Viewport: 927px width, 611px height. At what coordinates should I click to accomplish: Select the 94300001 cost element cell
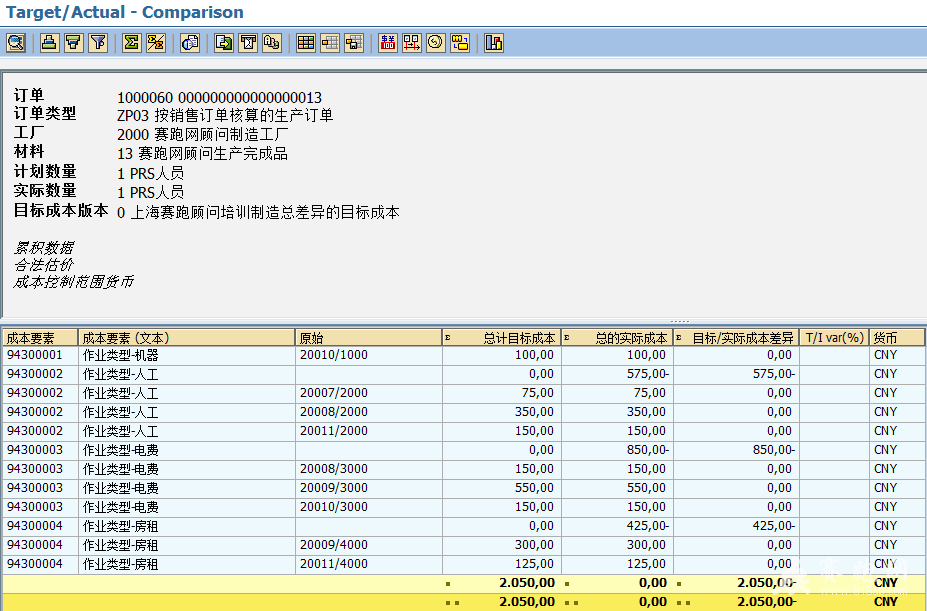(40, 355)
